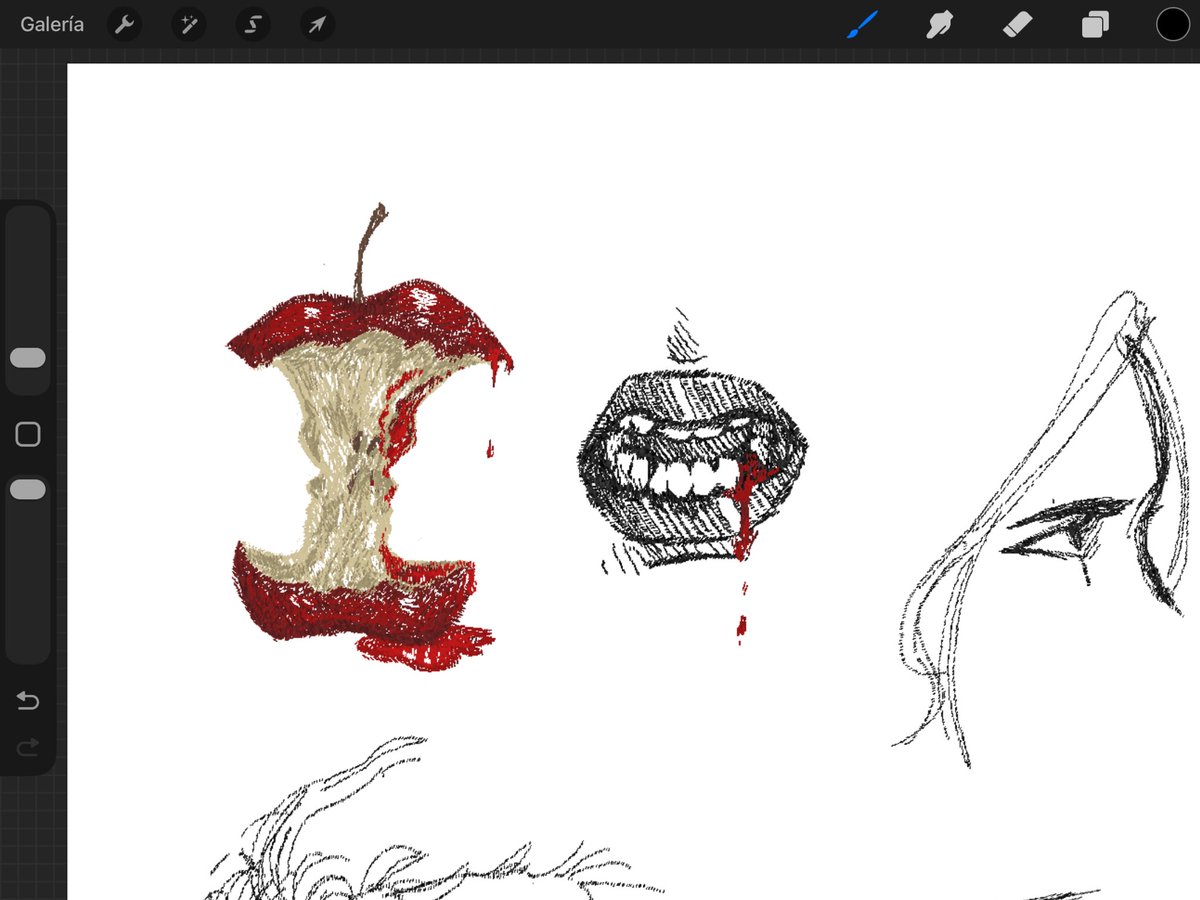Viewport: 1200px width, 900px height.
Task: Select the Smudge finger tool
Action: coord(939,24)
